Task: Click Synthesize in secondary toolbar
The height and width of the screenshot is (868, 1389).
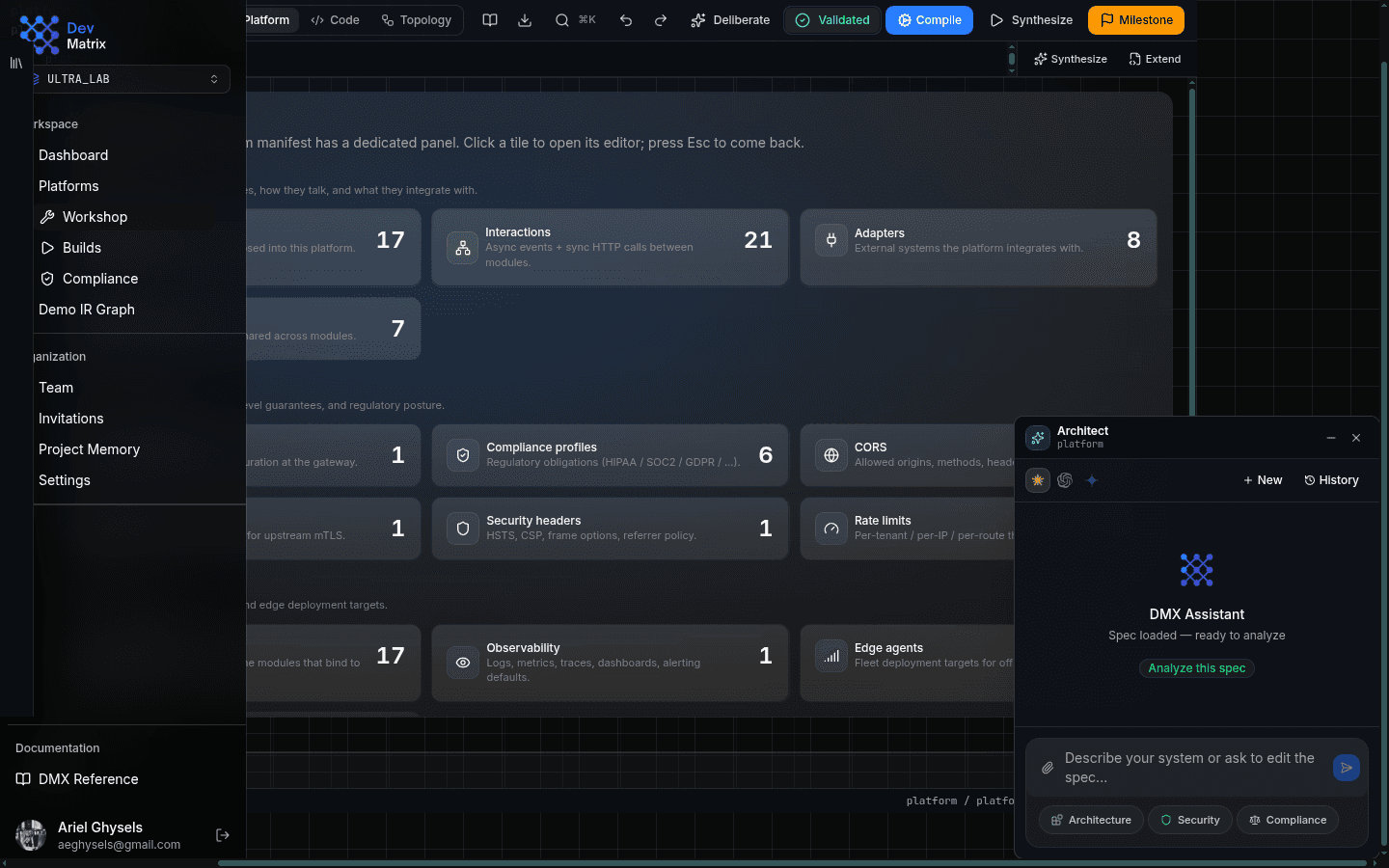Action: click(1071, 59)
